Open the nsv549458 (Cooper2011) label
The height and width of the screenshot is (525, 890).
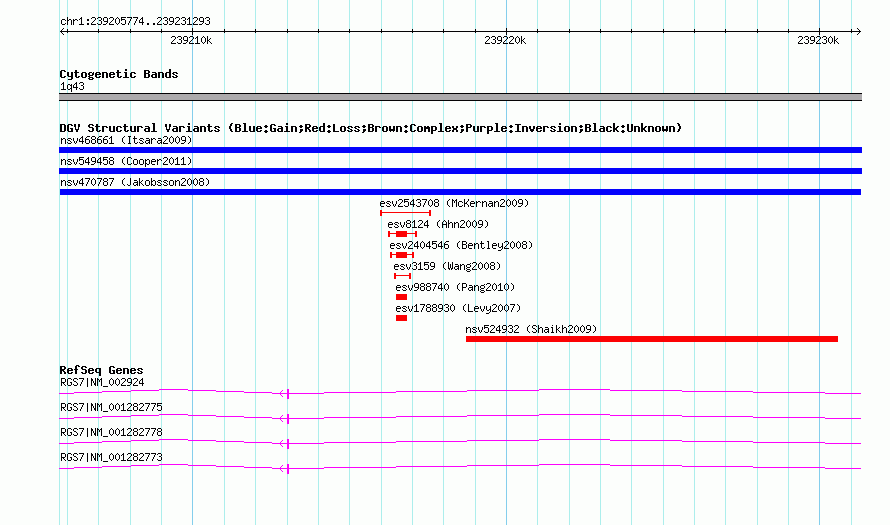click(x=126, y=161)
